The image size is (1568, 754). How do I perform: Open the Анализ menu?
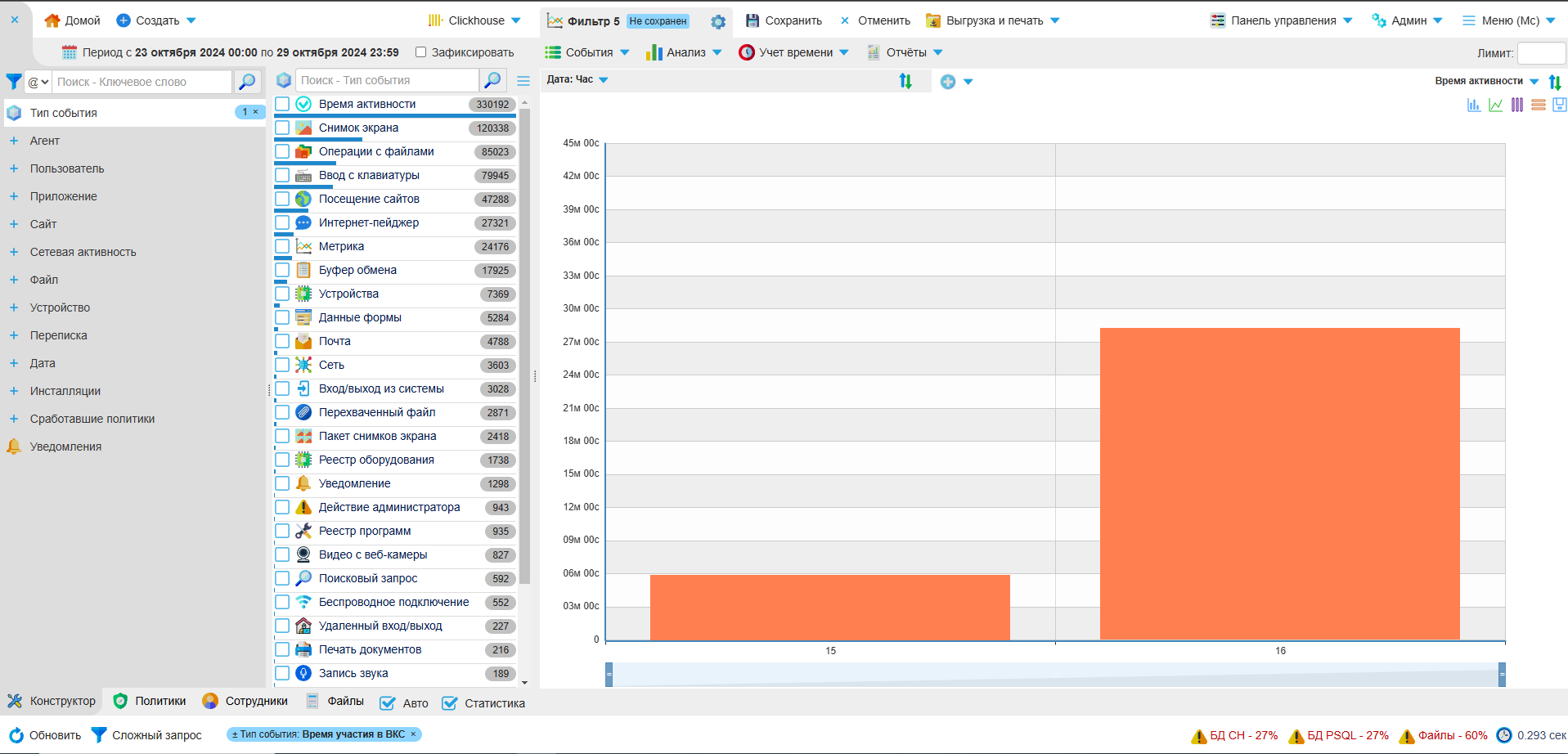pos(685,52)
